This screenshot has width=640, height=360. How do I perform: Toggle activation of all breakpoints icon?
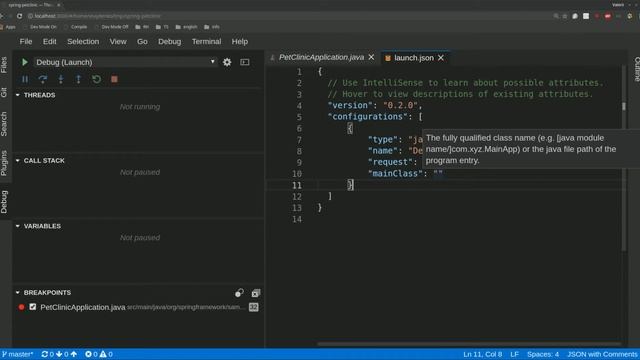point(239,293)
